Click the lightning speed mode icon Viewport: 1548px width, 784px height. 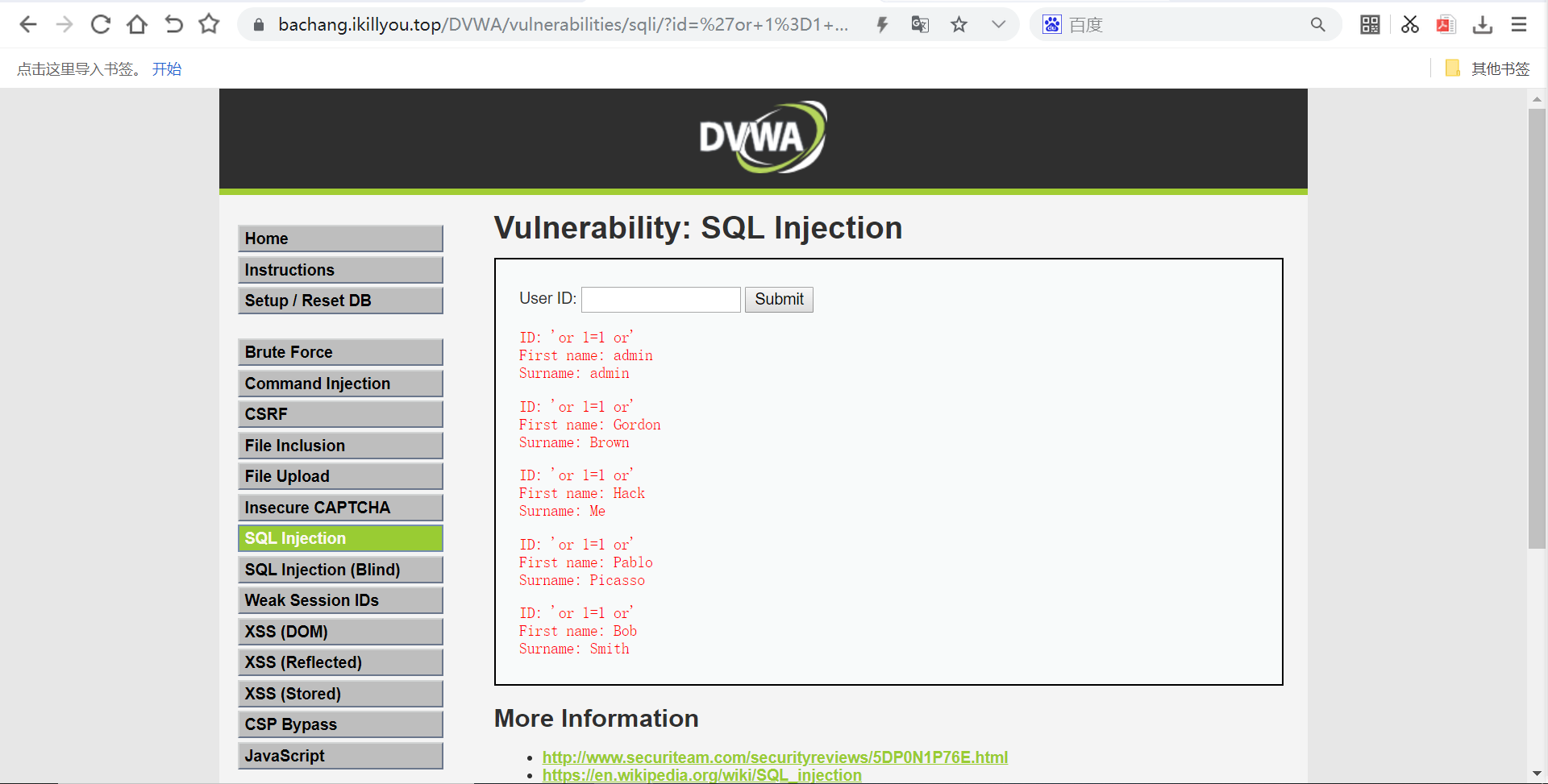tap(882, 25)
